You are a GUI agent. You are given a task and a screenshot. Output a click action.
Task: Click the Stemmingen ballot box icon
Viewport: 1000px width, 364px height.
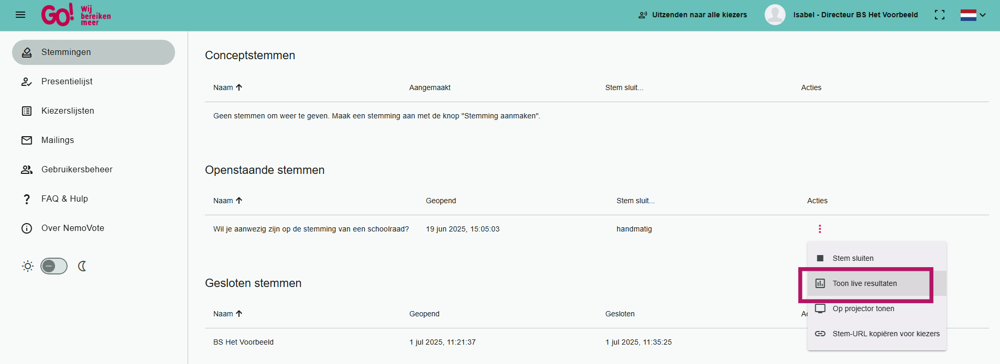click(27, 52)
